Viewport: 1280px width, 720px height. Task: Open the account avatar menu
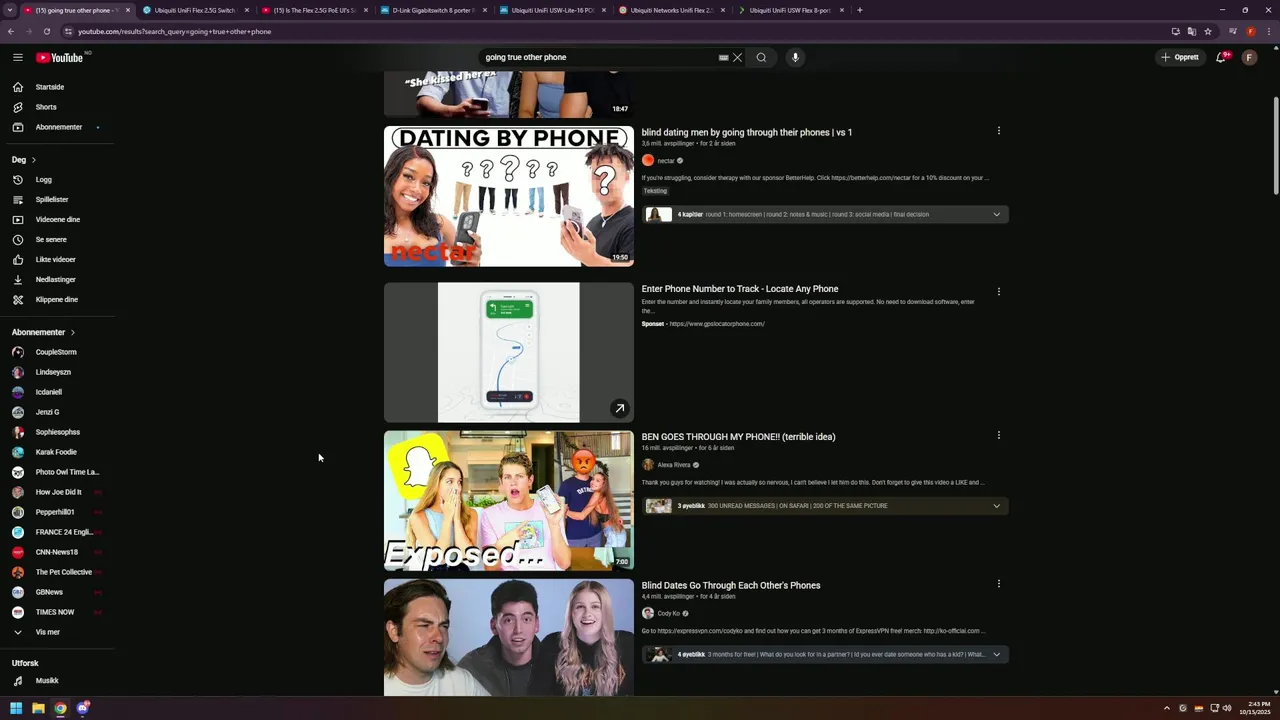pyautogui.click(x=1249, y=57)
